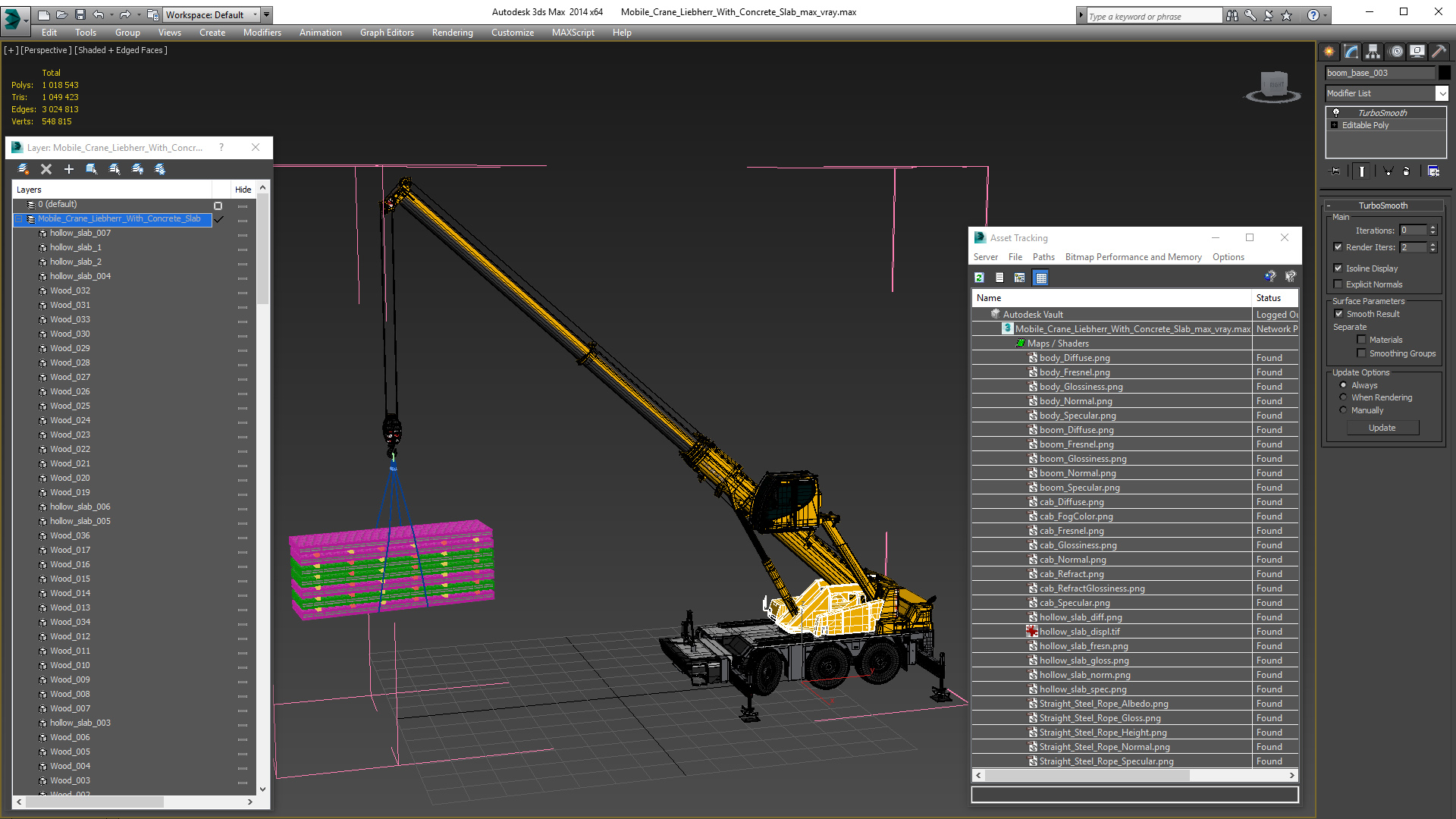The width and height of the screenshot is (1456, 819).
Task: Undo the last action
Action: coord(99,14)
